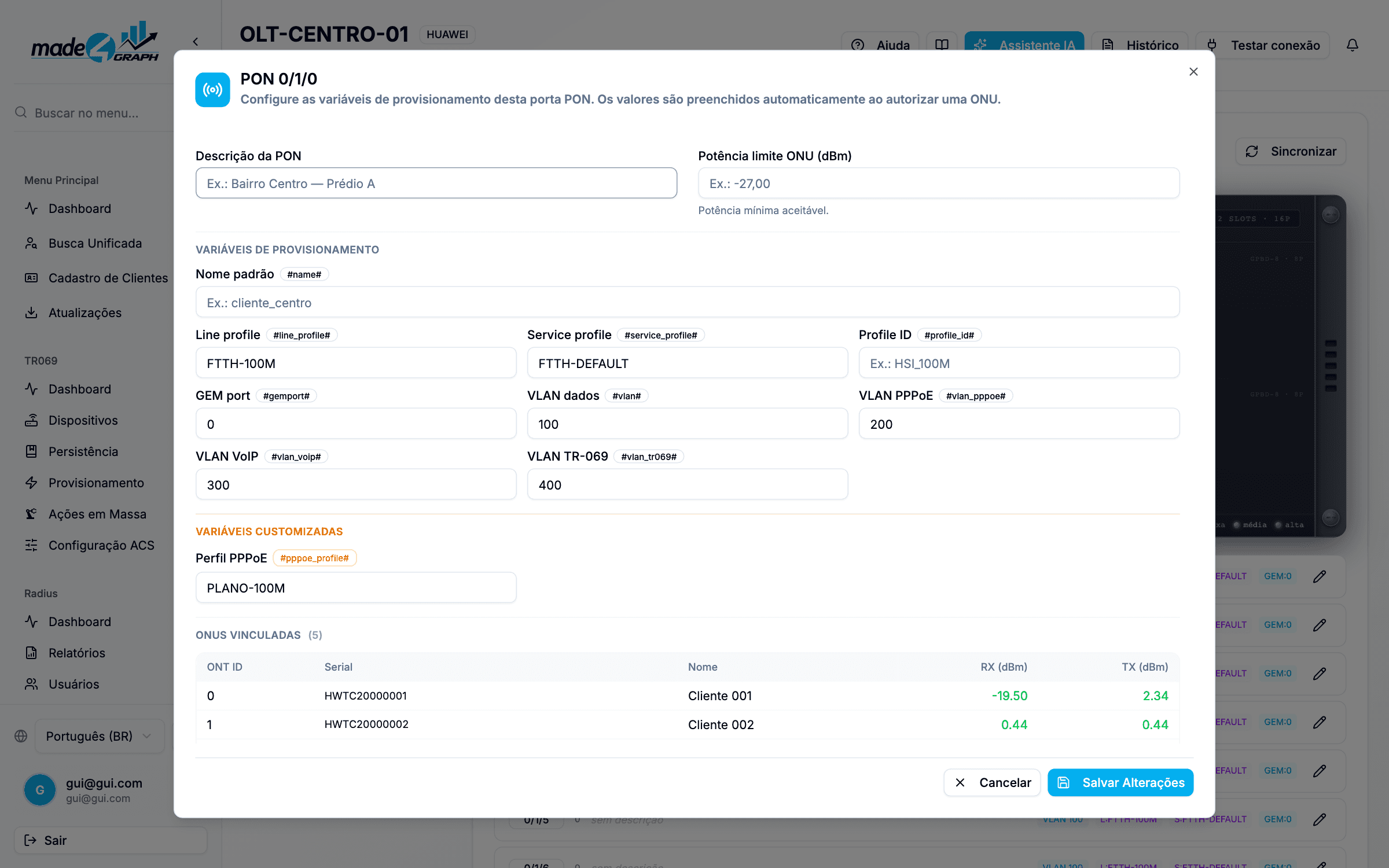
Task: Click the Cancelar button
Action: [992, 782]
